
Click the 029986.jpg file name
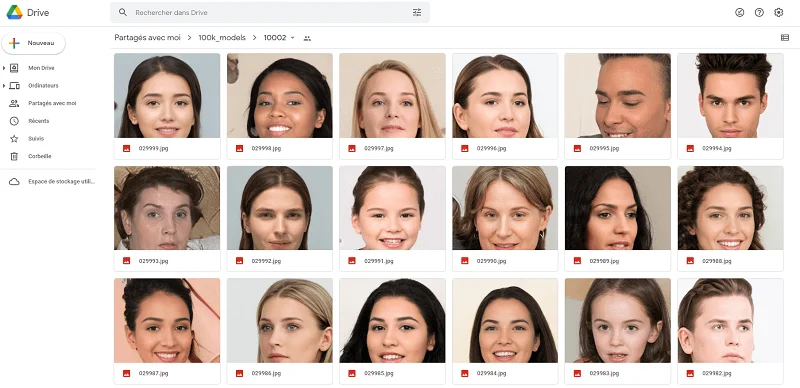(x=266, y=373)
